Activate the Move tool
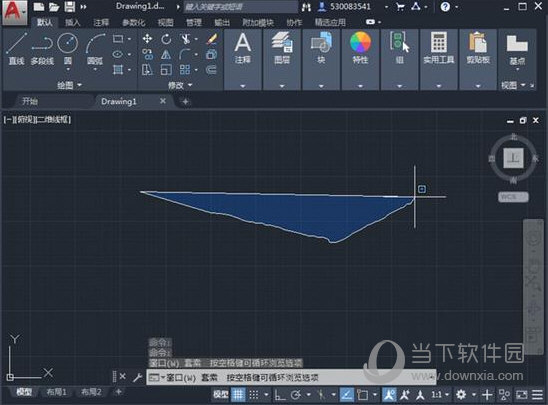 tap(147, 38)
